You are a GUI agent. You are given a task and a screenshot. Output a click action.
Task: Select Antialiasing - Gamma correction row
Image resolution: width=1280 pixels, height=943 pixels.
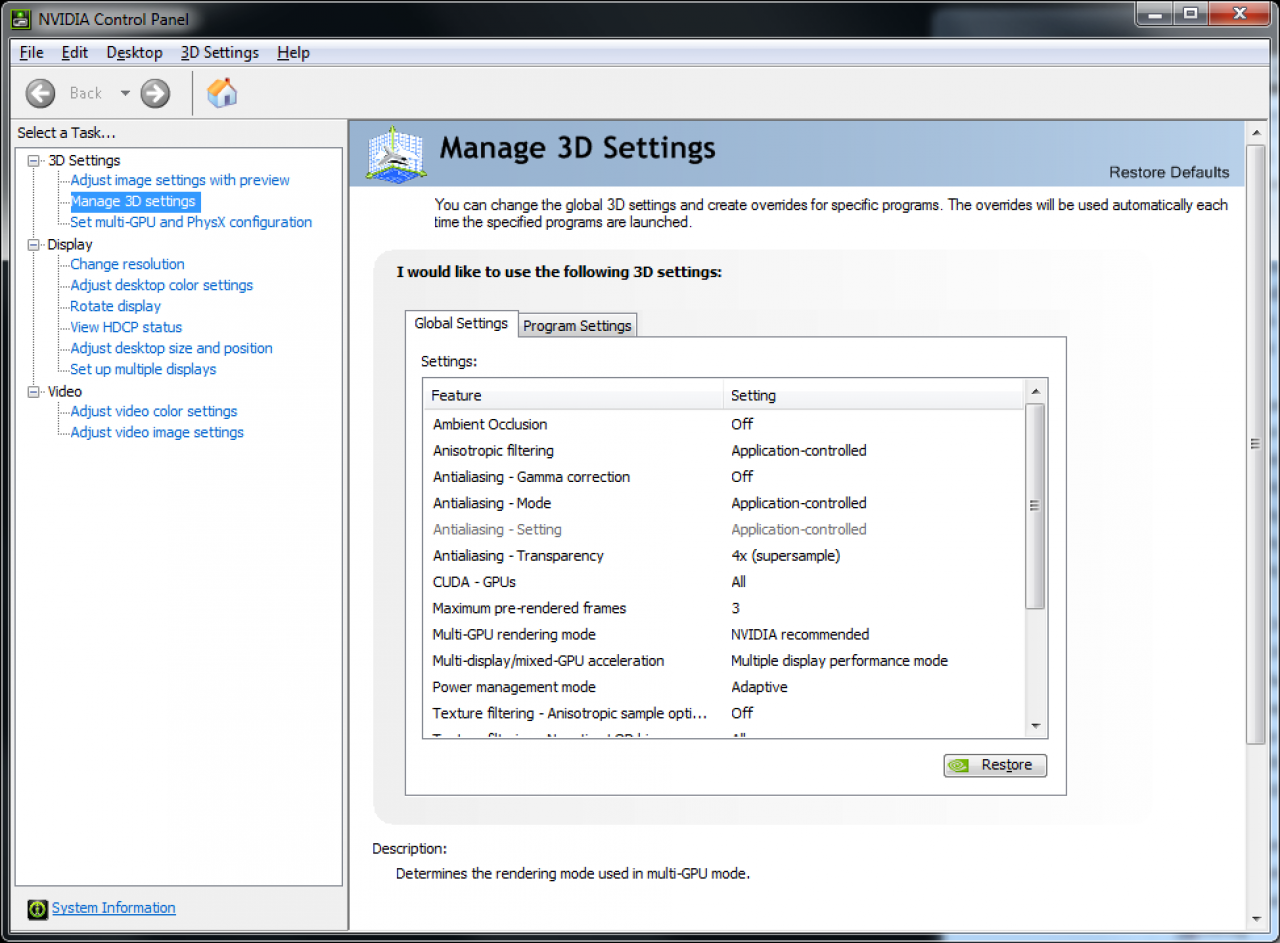point(724,477)
